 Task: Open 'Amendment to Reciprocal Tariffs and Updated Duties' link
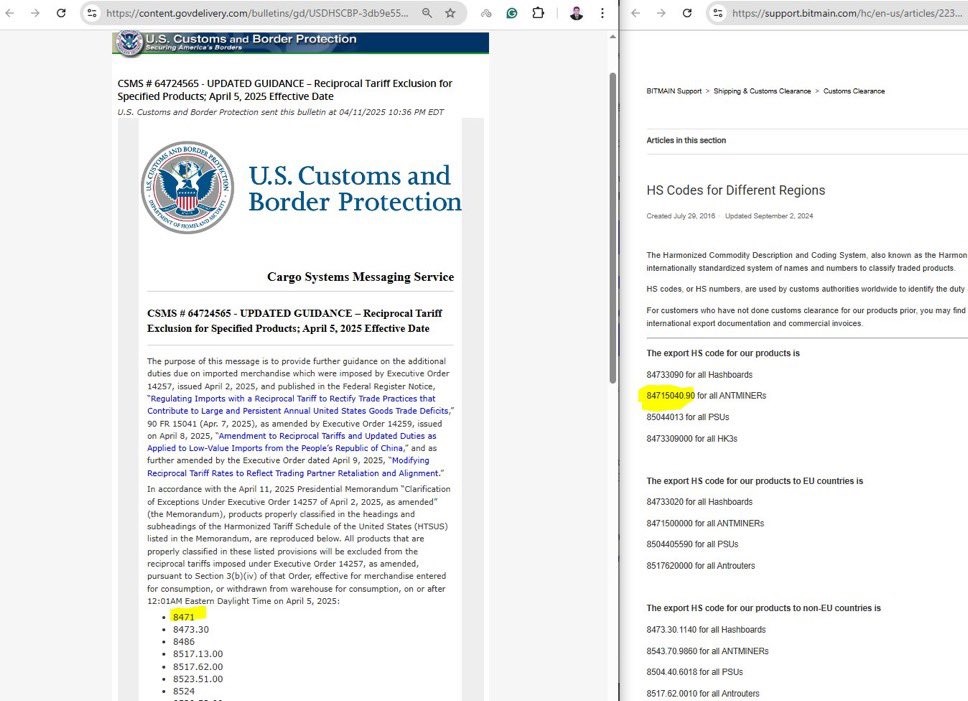click(291, 442)
